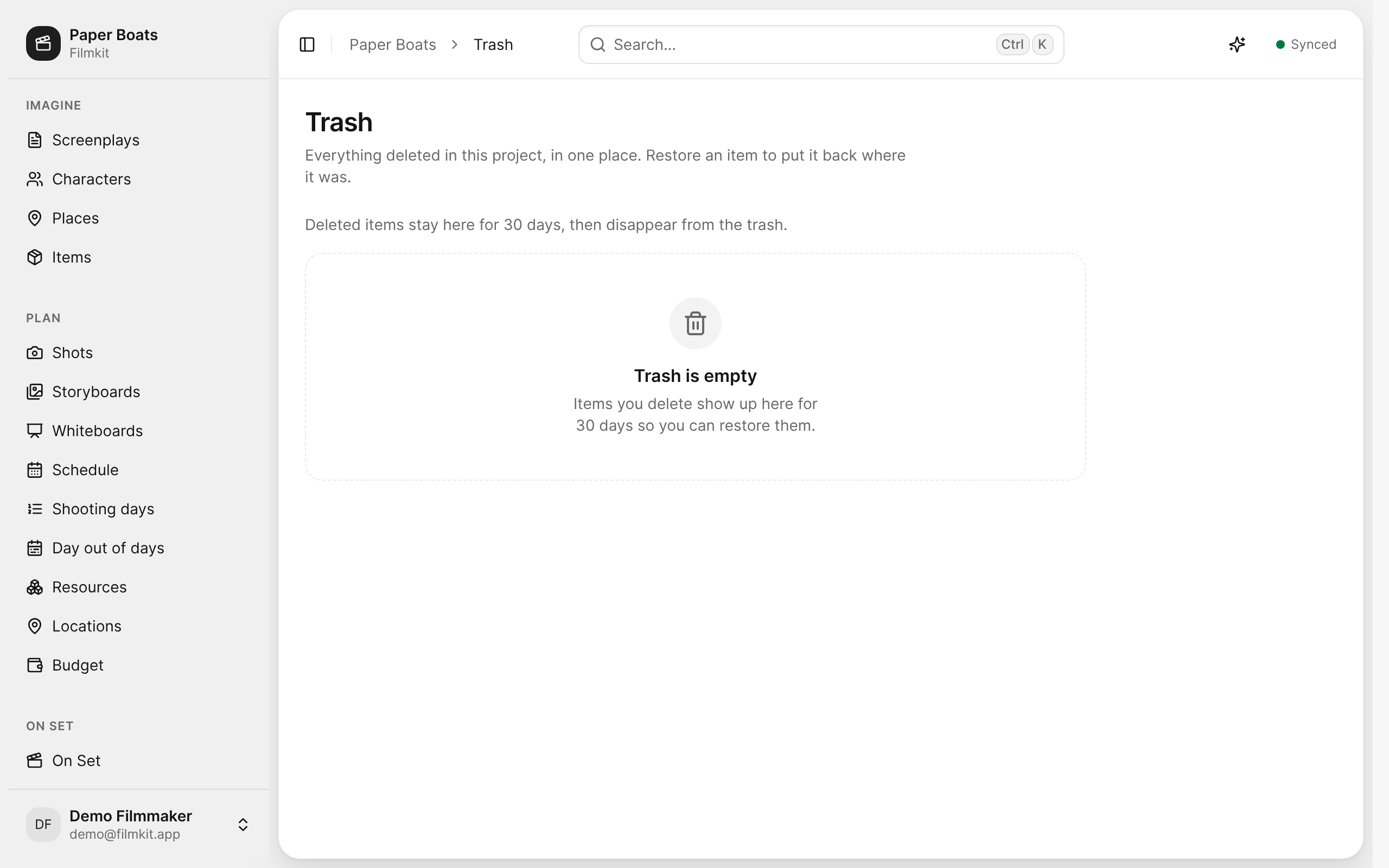Click the empty trash can icon

point(695,323)
